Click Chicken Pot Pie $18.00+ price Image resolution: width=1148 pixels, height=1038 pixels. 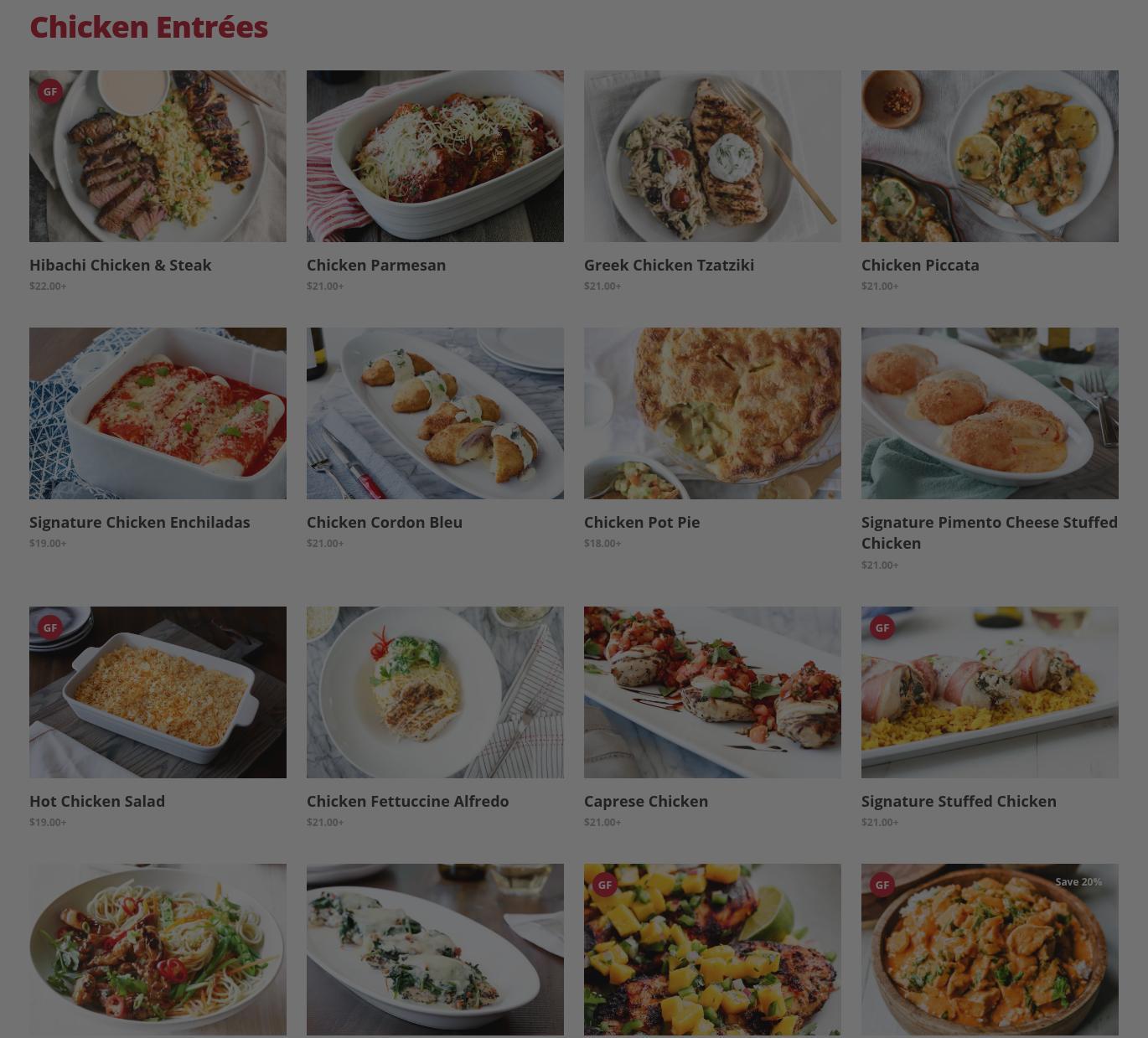click(602, 543)
